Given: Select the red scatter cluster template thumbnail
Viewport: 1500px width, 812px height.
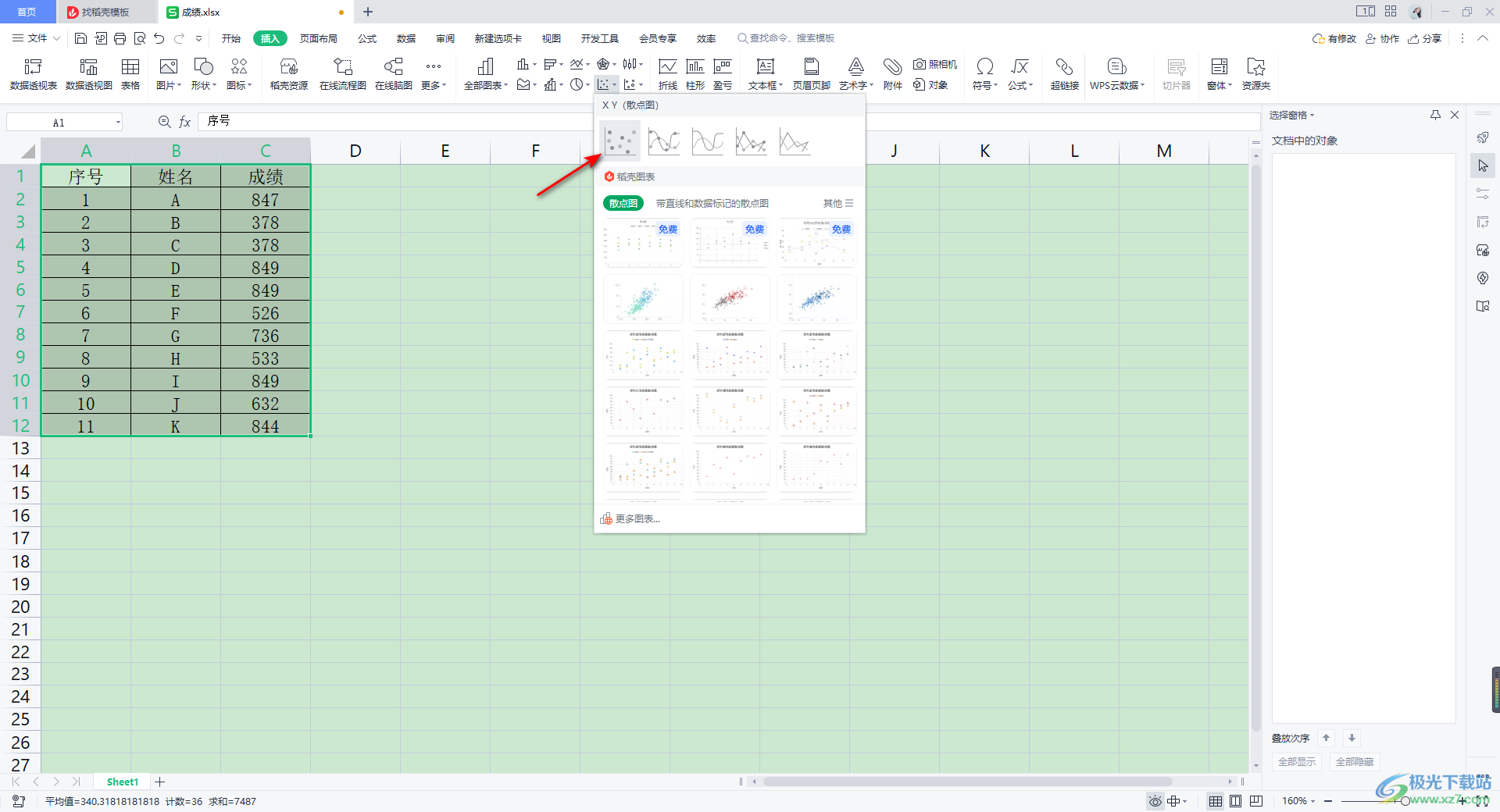Looking at the screenshot, I should click(x=730, y=299).
